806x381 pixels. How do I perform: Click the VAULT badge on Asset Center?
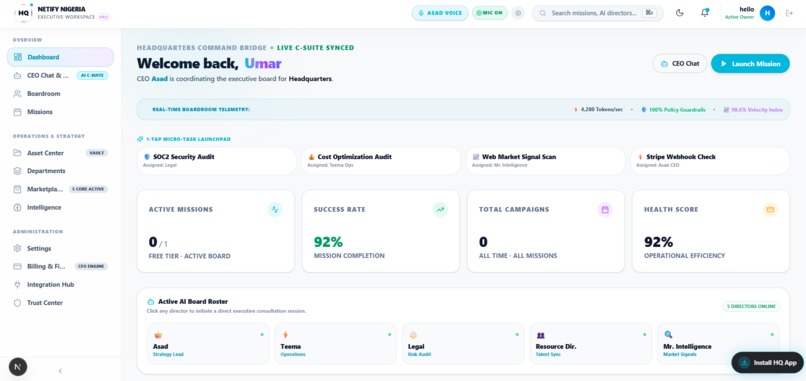(96, 153)
